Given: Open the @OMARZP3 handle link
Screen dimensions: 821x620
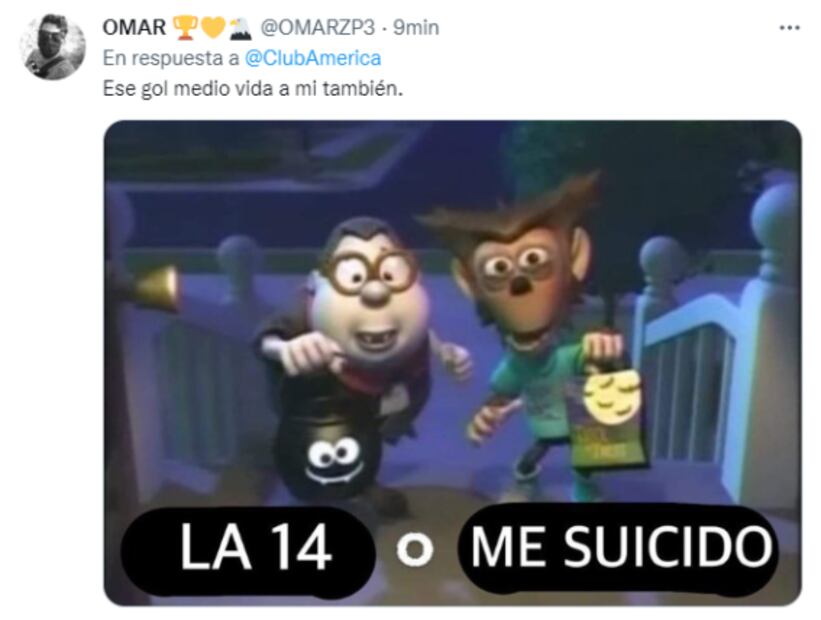Looking at the screenshot, I should [x=317, y=27].
